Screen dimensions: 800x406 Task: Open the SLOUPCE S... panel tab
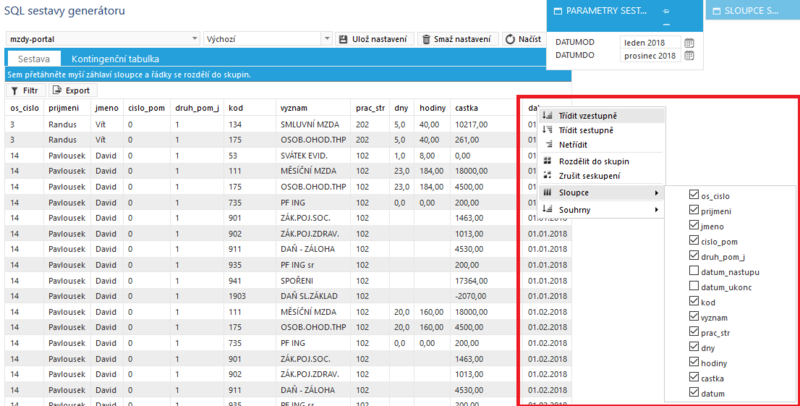click(x=753, y=11)
